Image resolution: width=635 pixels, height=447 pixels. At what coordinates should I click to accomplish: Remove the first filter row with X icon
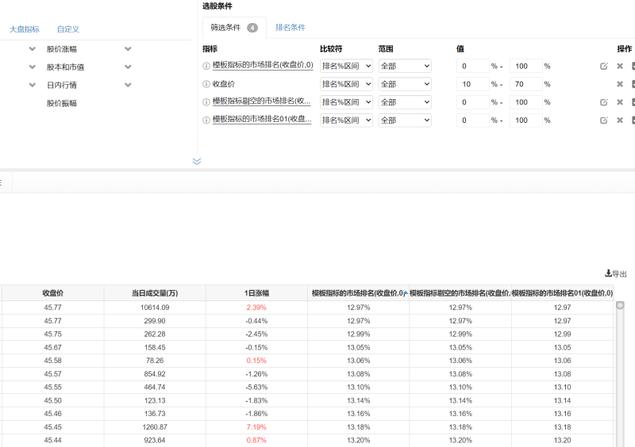(x=619, y=67)
